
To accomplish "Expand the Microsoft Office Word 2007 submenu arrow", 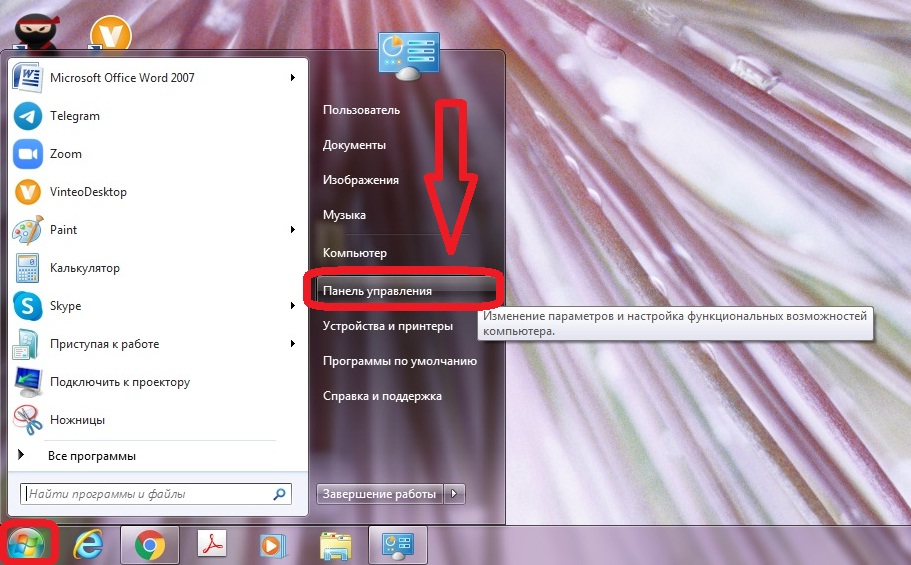I will pos(293,78).
